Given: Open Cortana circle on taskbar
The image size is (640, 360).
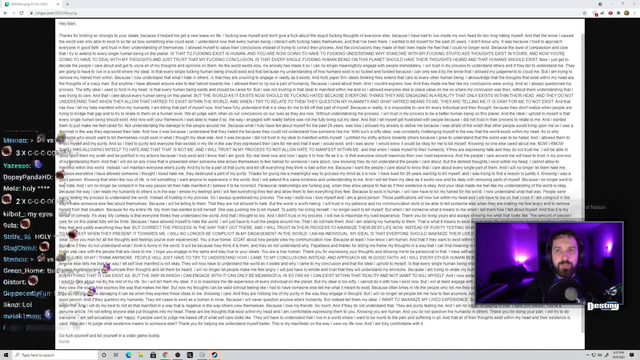Looking at the screenshot, I should click(x=104, y=355).
